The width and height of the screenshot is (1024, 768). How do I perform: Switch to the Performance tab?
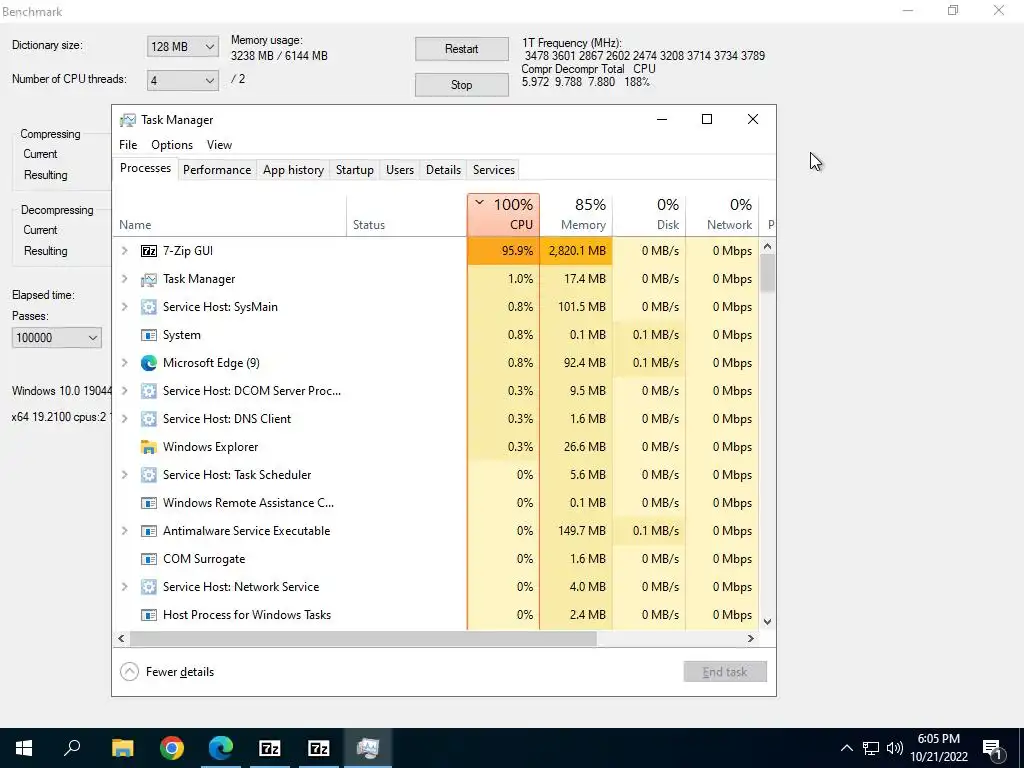217,170
